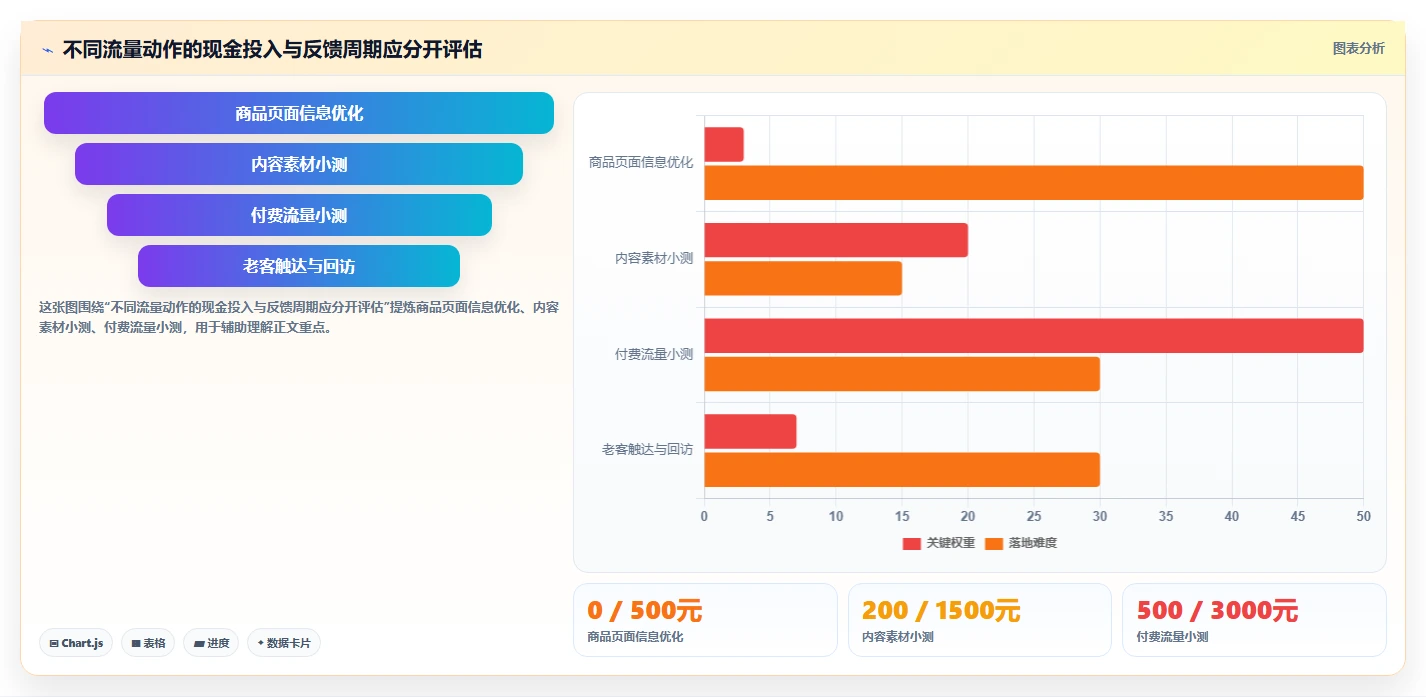Click the 数据卡片 tag chip
Screen dimensions: 1426x697
pos(284,643)
